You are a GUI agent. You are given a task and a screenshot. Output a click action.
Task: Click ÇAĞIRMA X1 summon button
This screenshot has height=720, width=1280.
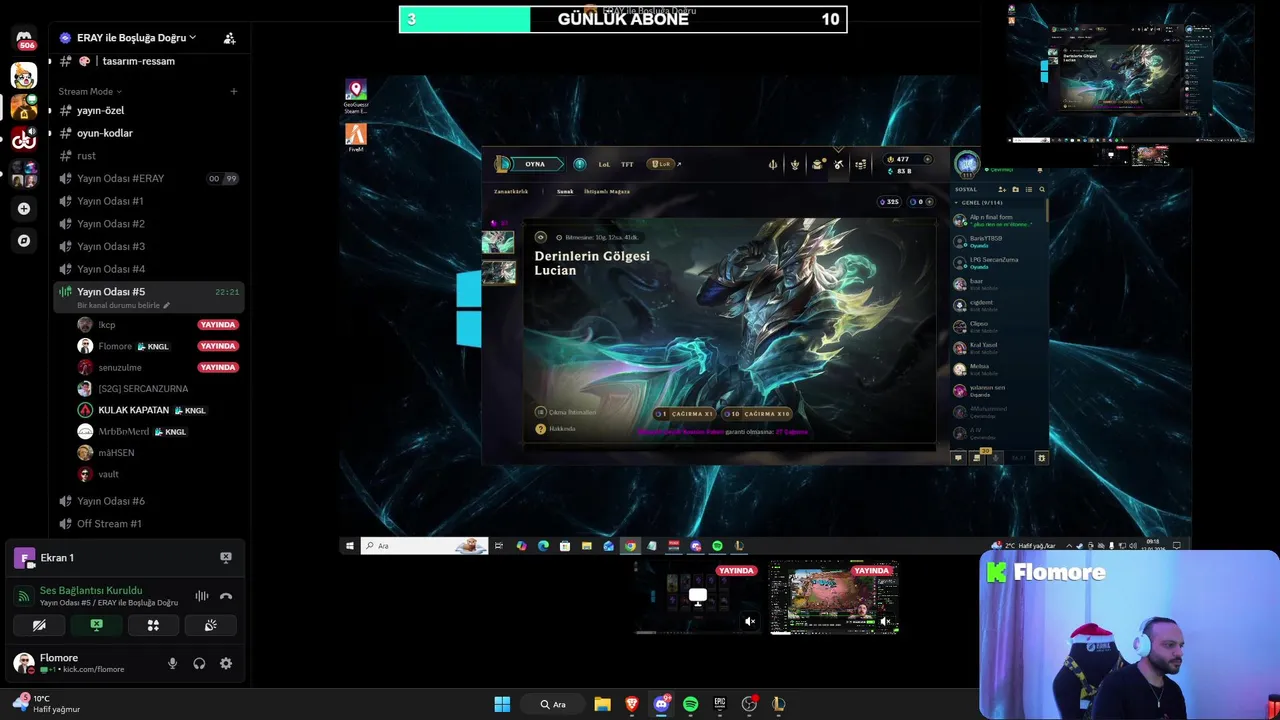[685, 413]
